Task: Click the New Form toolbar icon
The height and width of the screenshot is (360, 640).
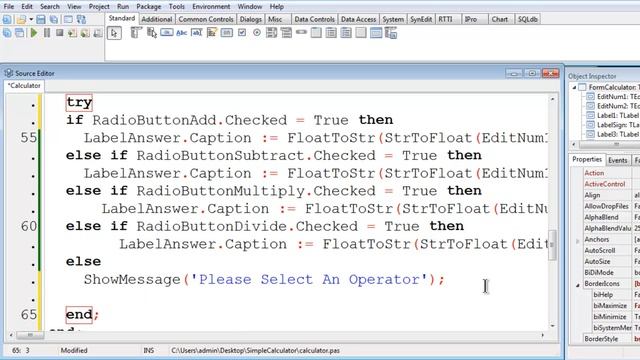Action: click(x=68, y=19)
